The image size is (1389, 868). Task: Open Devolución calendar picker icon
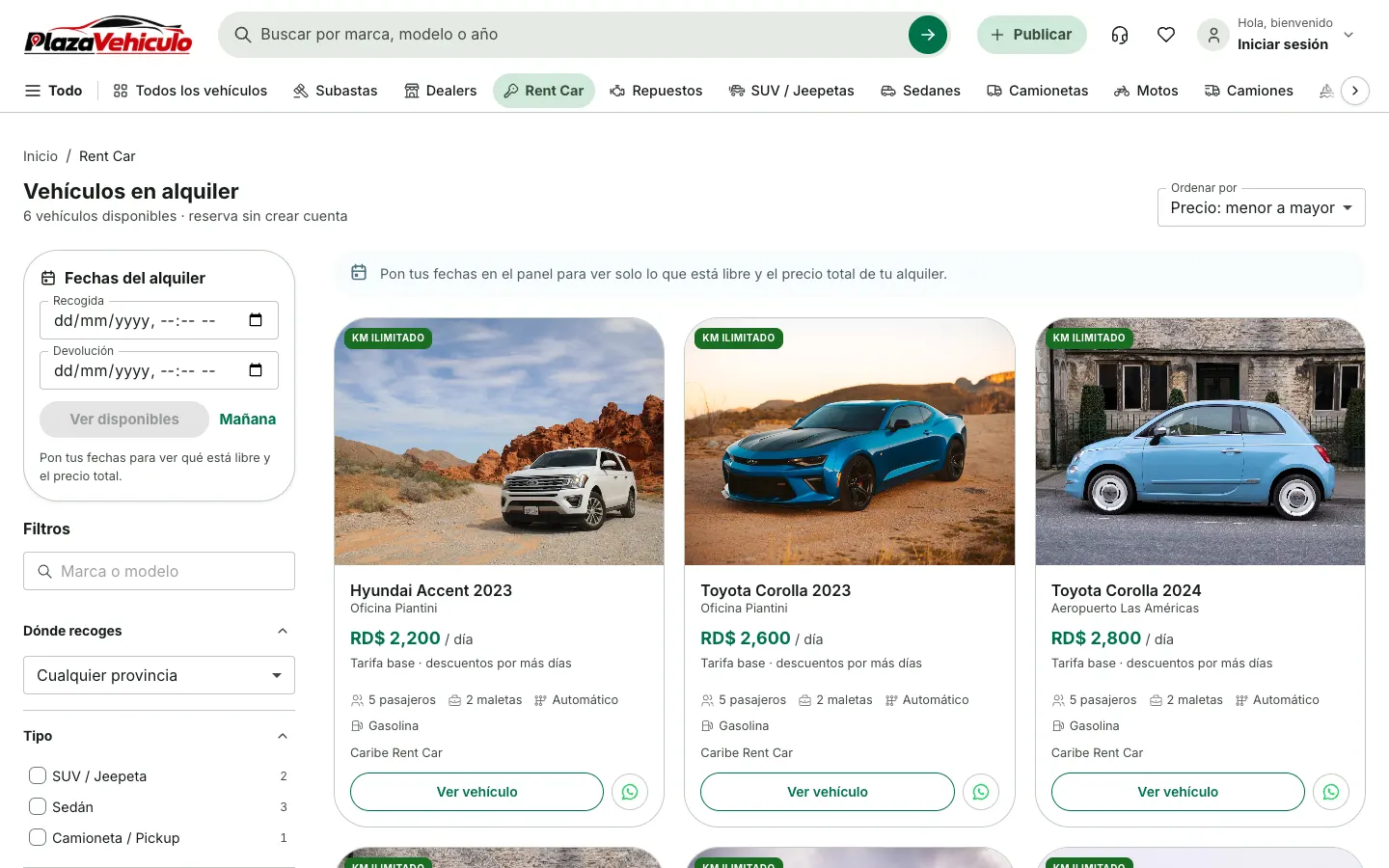[x=256, y=370]
